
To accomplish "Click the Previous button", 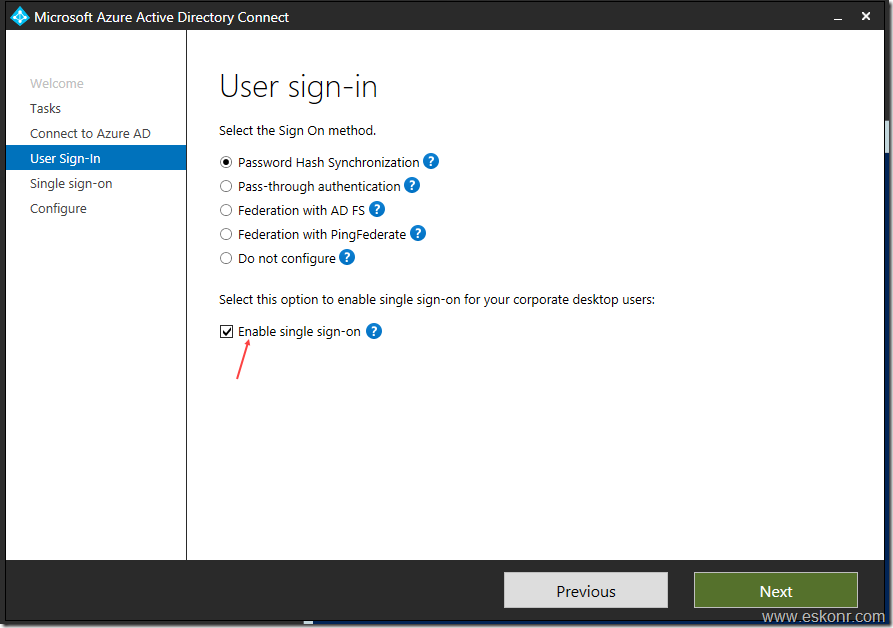I will (585, 590).
